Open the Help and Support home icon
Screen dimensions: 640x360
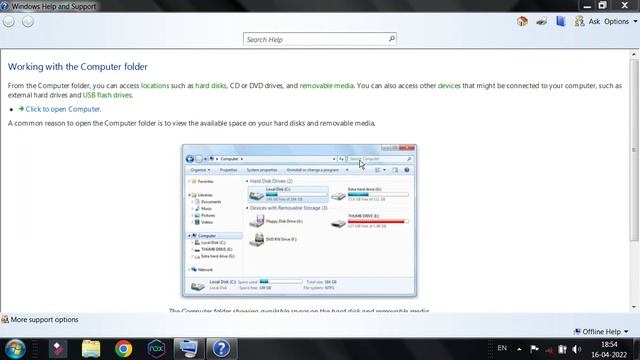pyautogui.click(x=522, y=21)
